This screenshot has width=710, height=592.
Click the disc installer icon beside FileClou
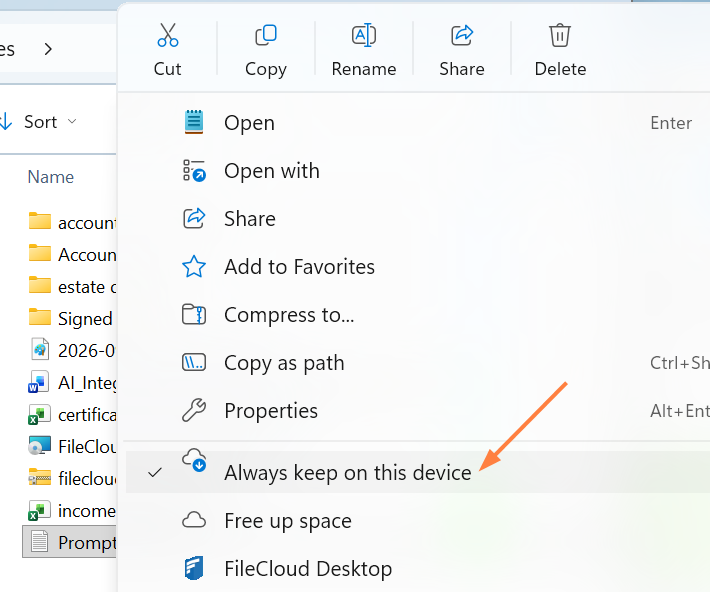(39, 445)
